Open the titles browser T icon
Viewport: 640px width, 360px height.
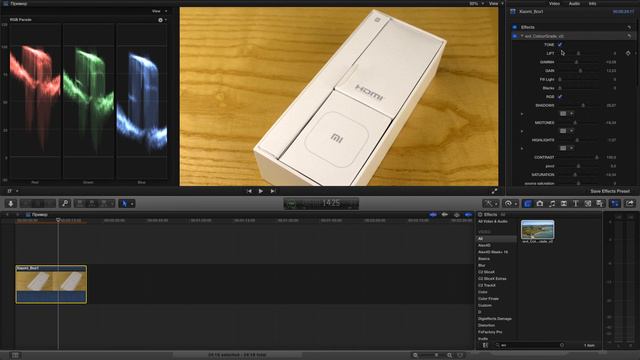pyautogui.click(x=576, y=203)
